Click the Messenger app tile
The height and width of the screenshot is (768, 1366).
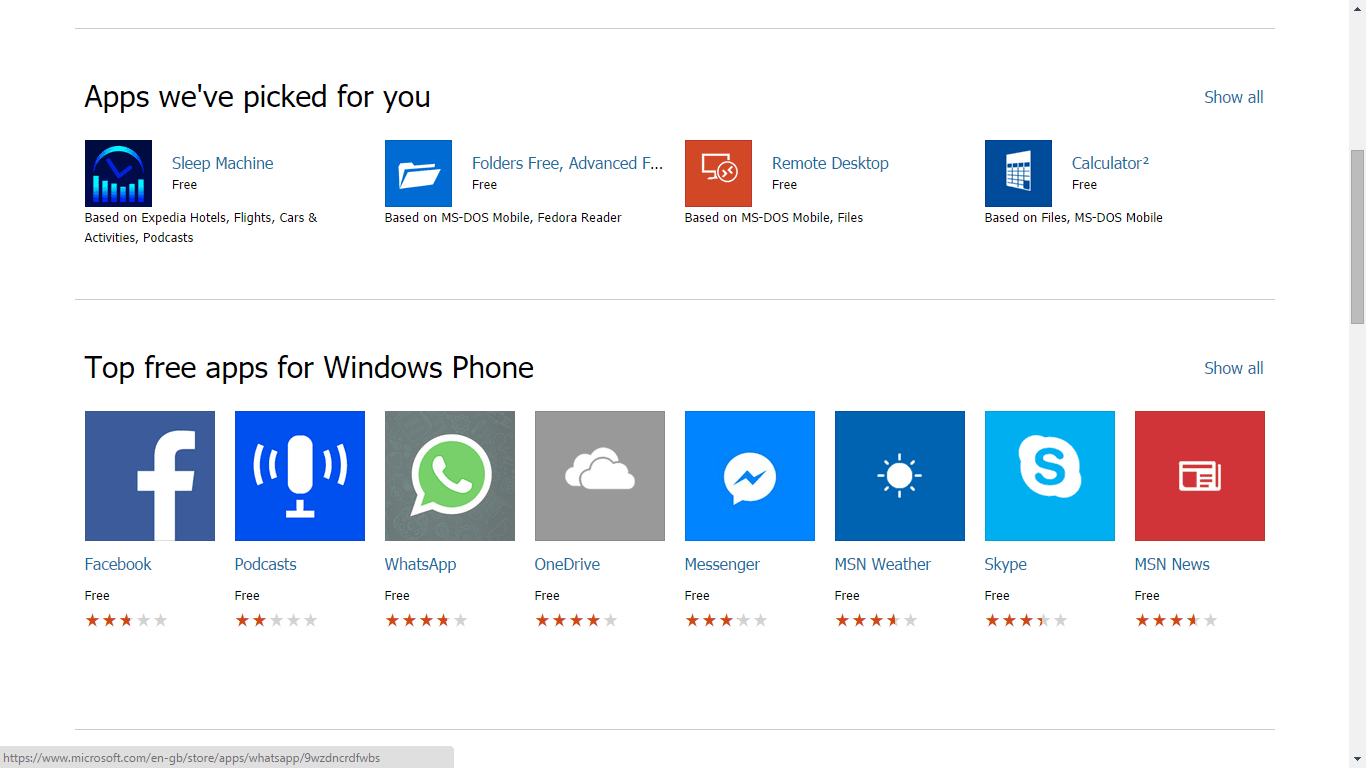(x=750, y=476)
